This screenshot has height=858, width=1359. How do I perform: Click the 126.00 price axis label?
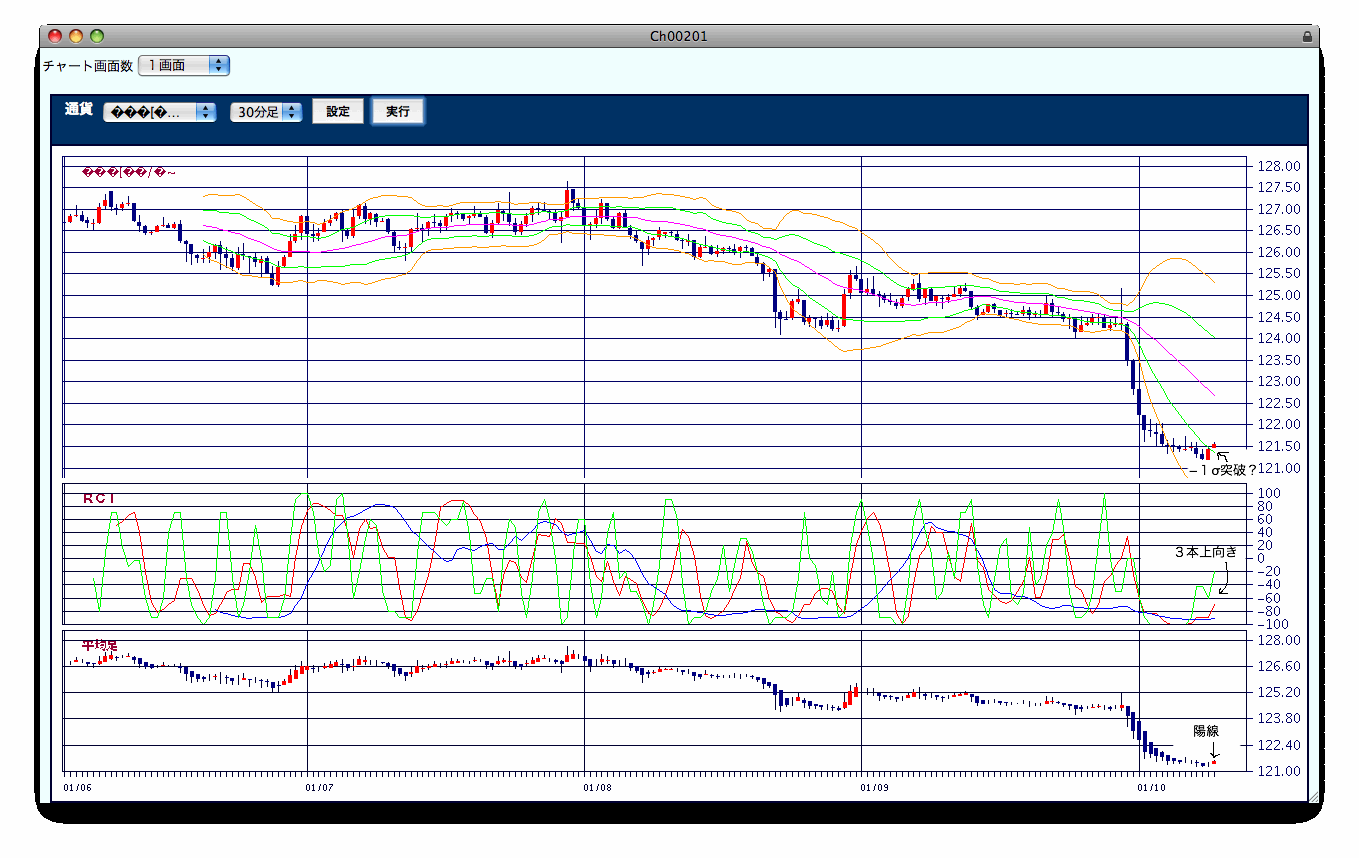[x=1279, y=253]
